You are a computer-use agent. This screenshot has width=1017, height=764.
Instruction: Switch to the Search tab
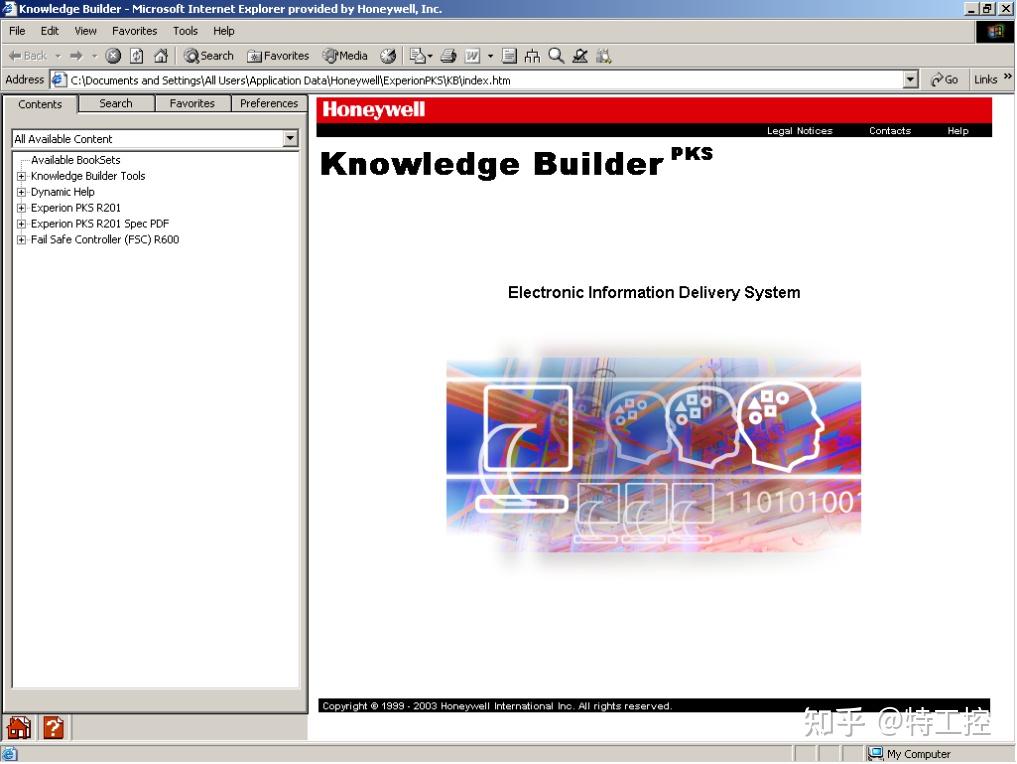[116, 103]
